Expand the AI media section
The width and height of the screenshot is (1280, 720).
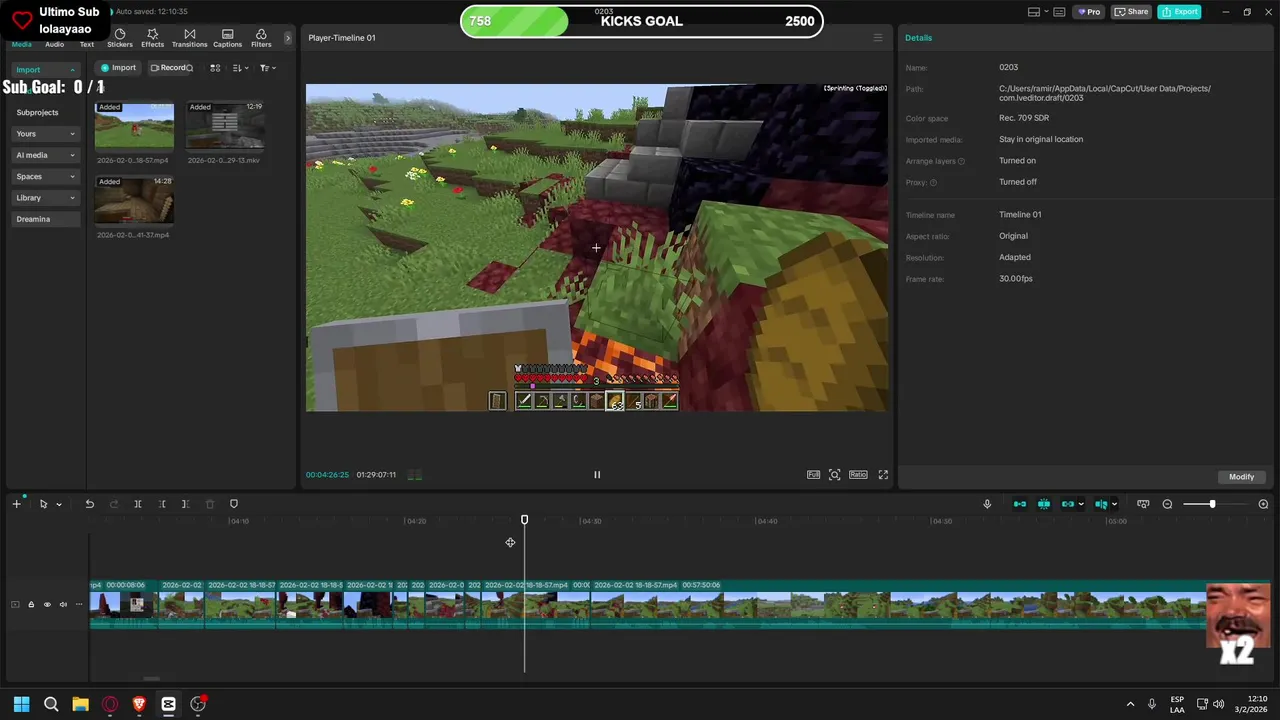tap(45, 155)
